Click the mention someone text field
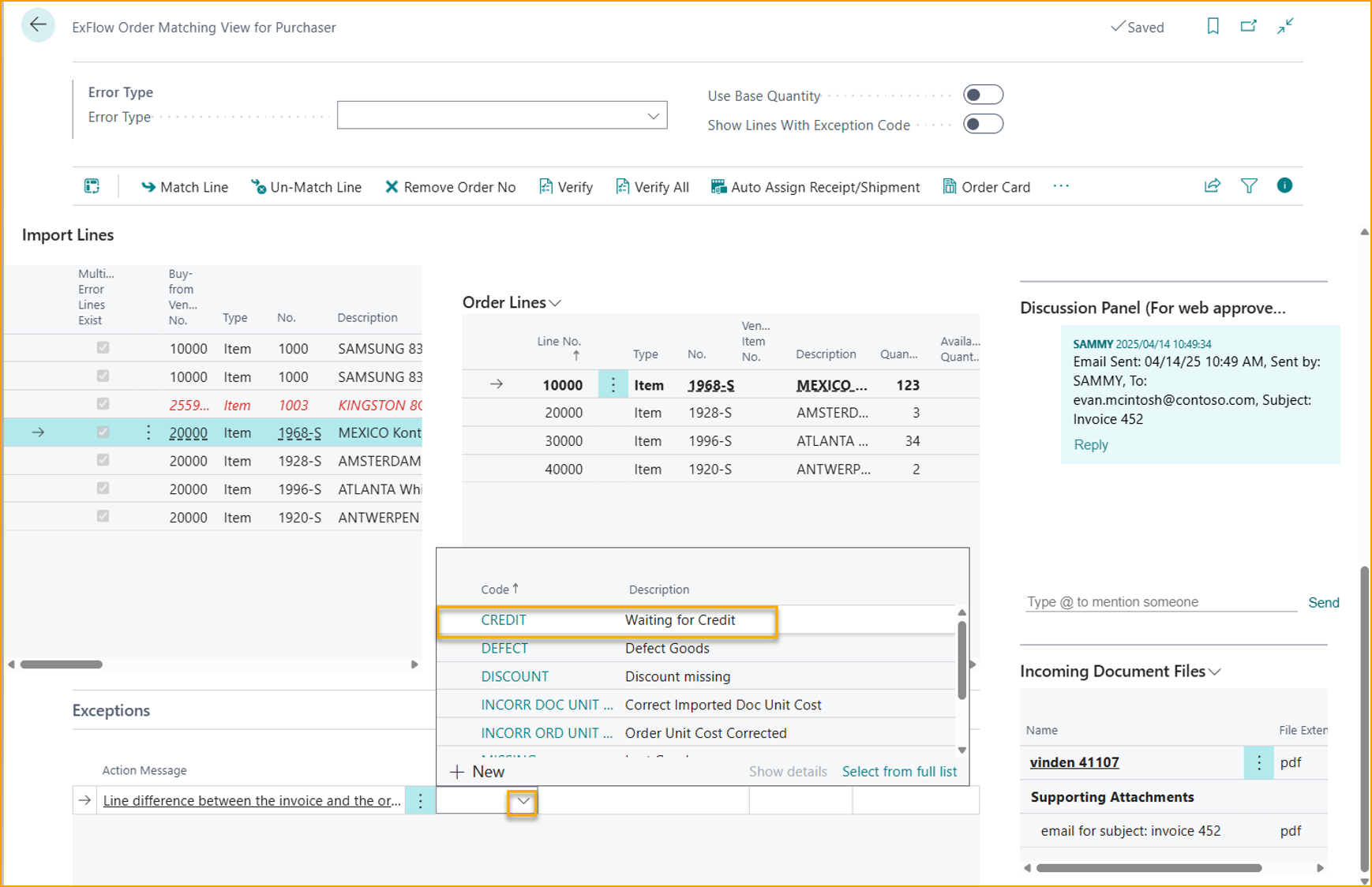The width and height of the screenshot is (1372, 887). (x=1160, y=602)
